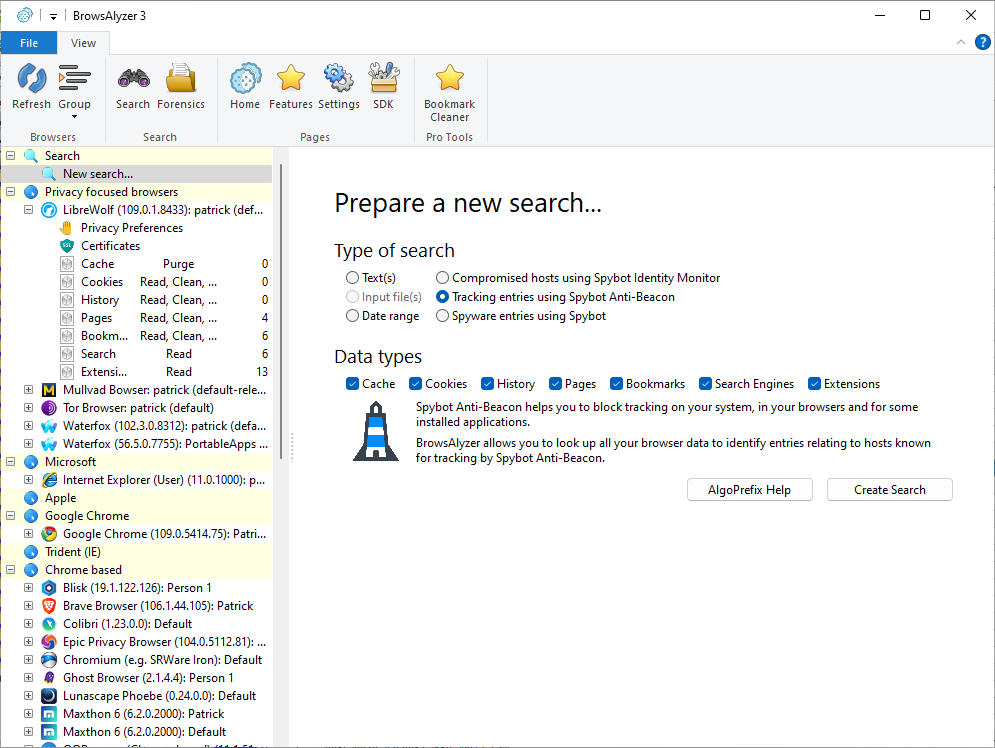Select Chromium (e.g. SRWare Iron) entry
Screen dimensions: 995x748
pos(162,660)
